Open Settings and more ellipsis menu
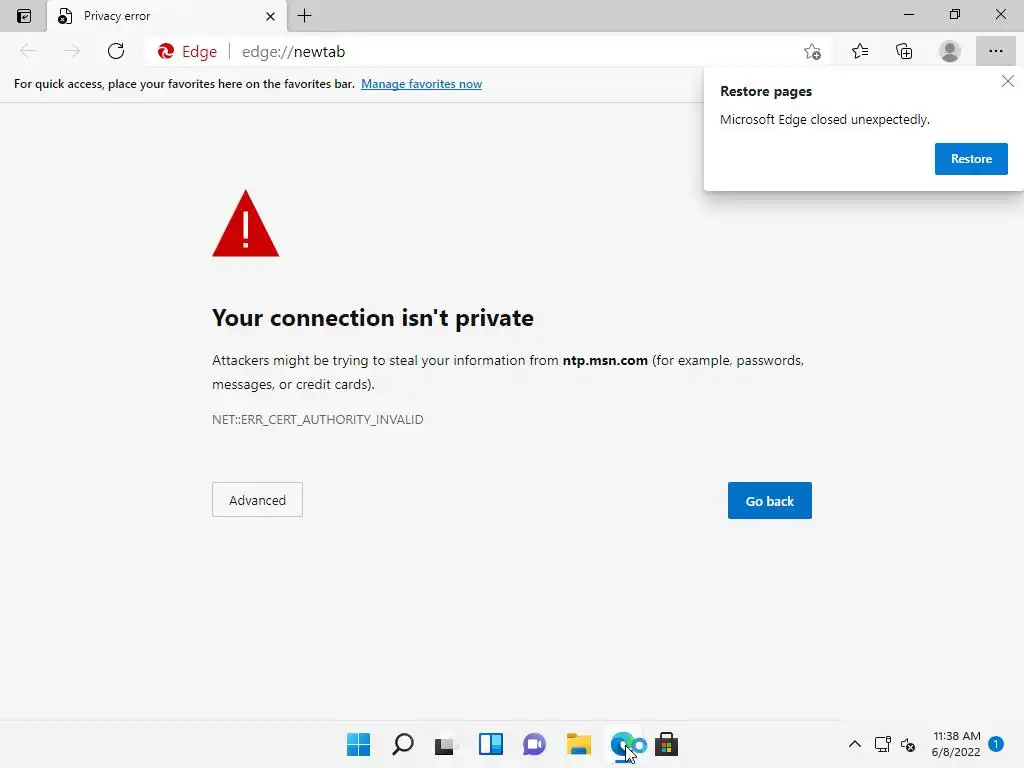This screenshot has height=768, width=1024. (995, 51)
